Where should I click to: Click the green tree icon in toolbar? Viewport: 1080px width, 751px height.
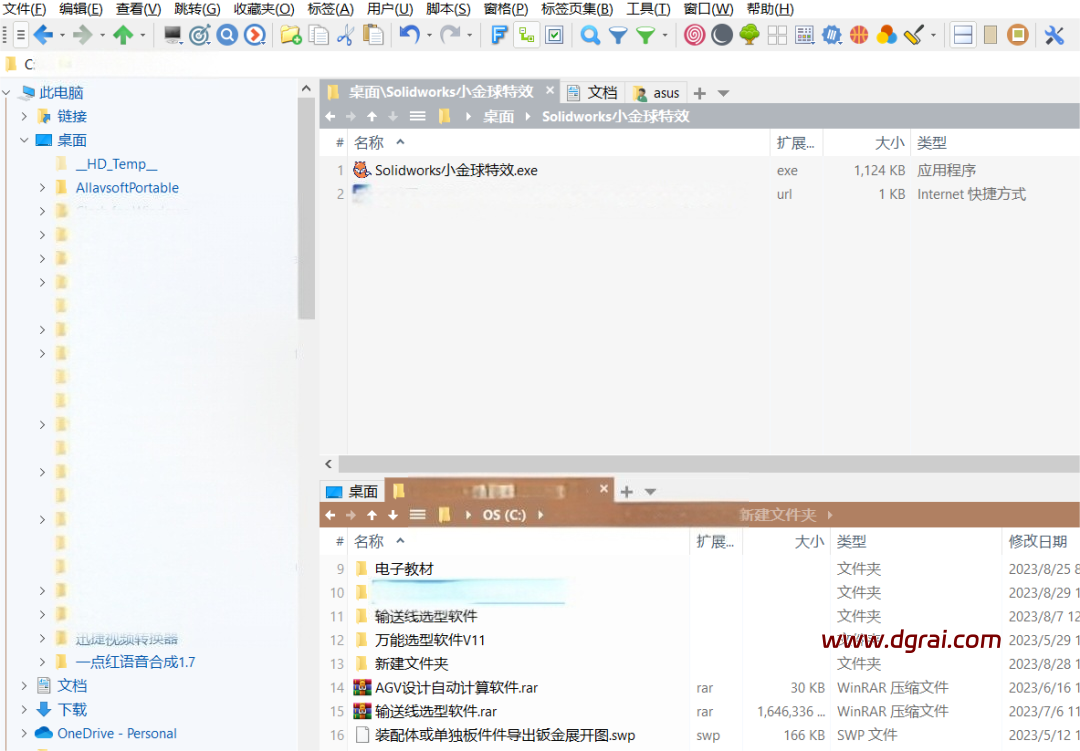pos(749,35)
